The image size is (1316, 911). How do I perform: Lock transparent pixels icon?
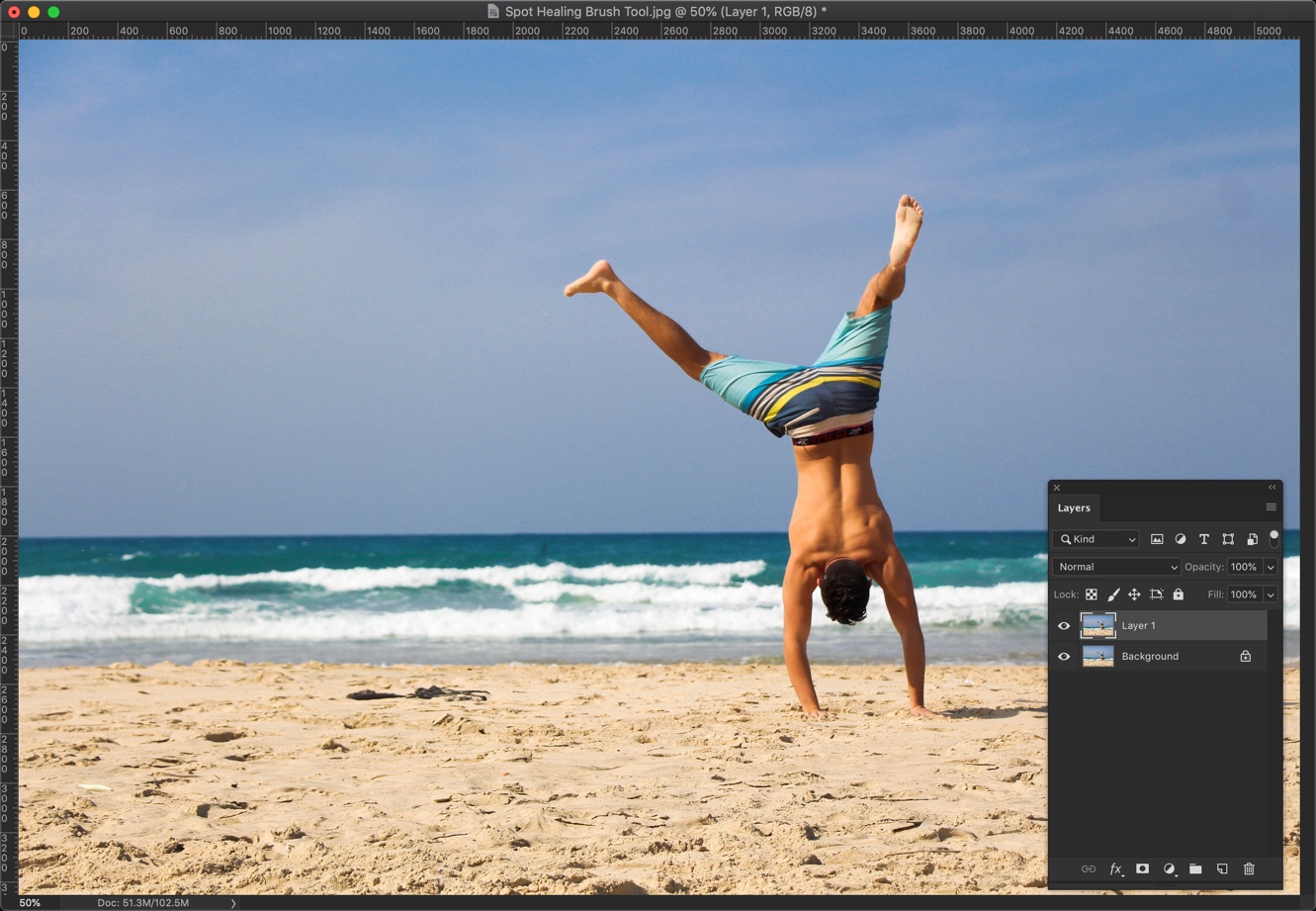click(x=1092, y=594)
